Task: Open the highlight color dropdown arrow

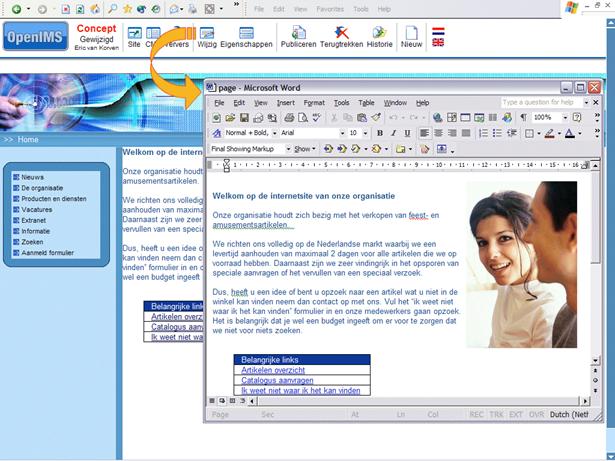Action: click(559, 133)
